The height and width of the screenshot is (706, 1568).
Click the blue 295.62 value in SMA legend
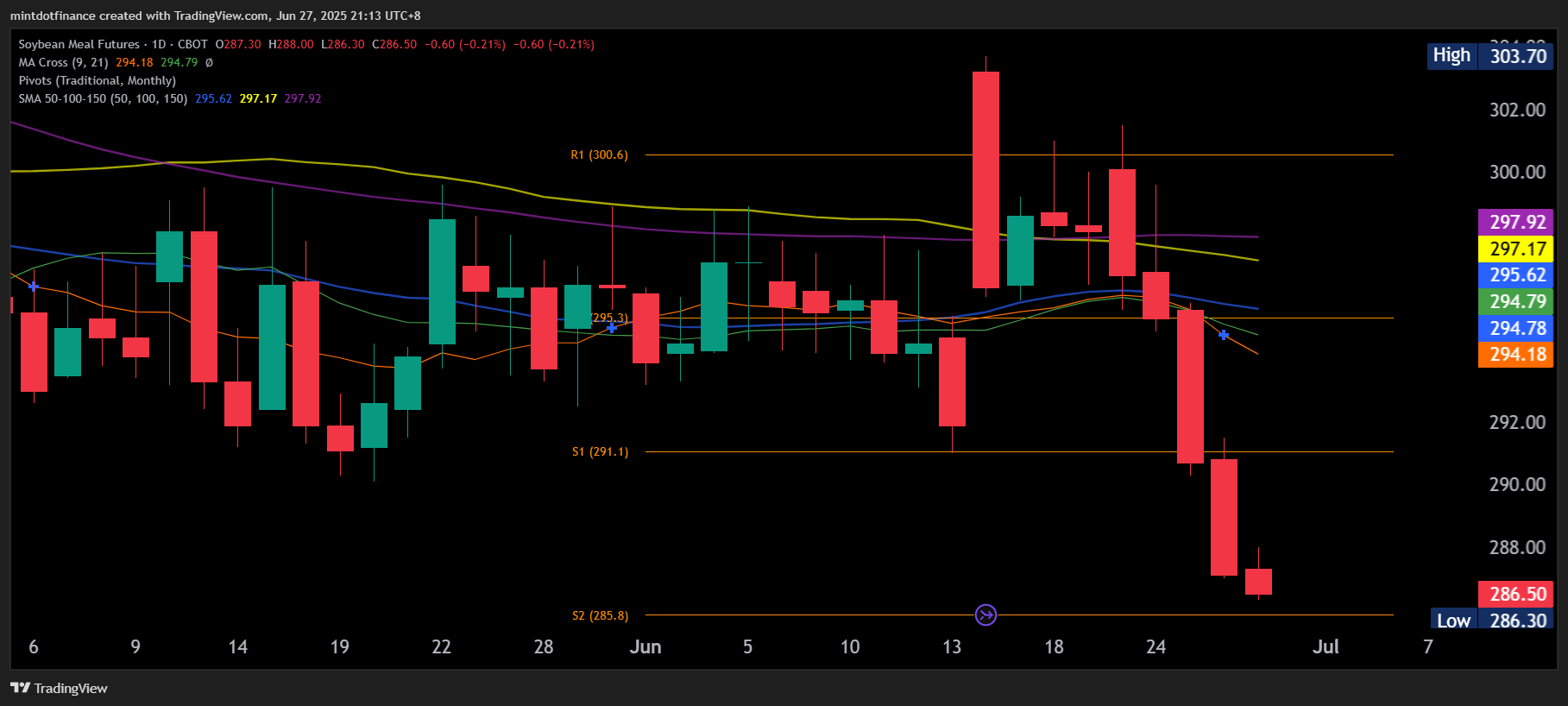pos(213,98)
